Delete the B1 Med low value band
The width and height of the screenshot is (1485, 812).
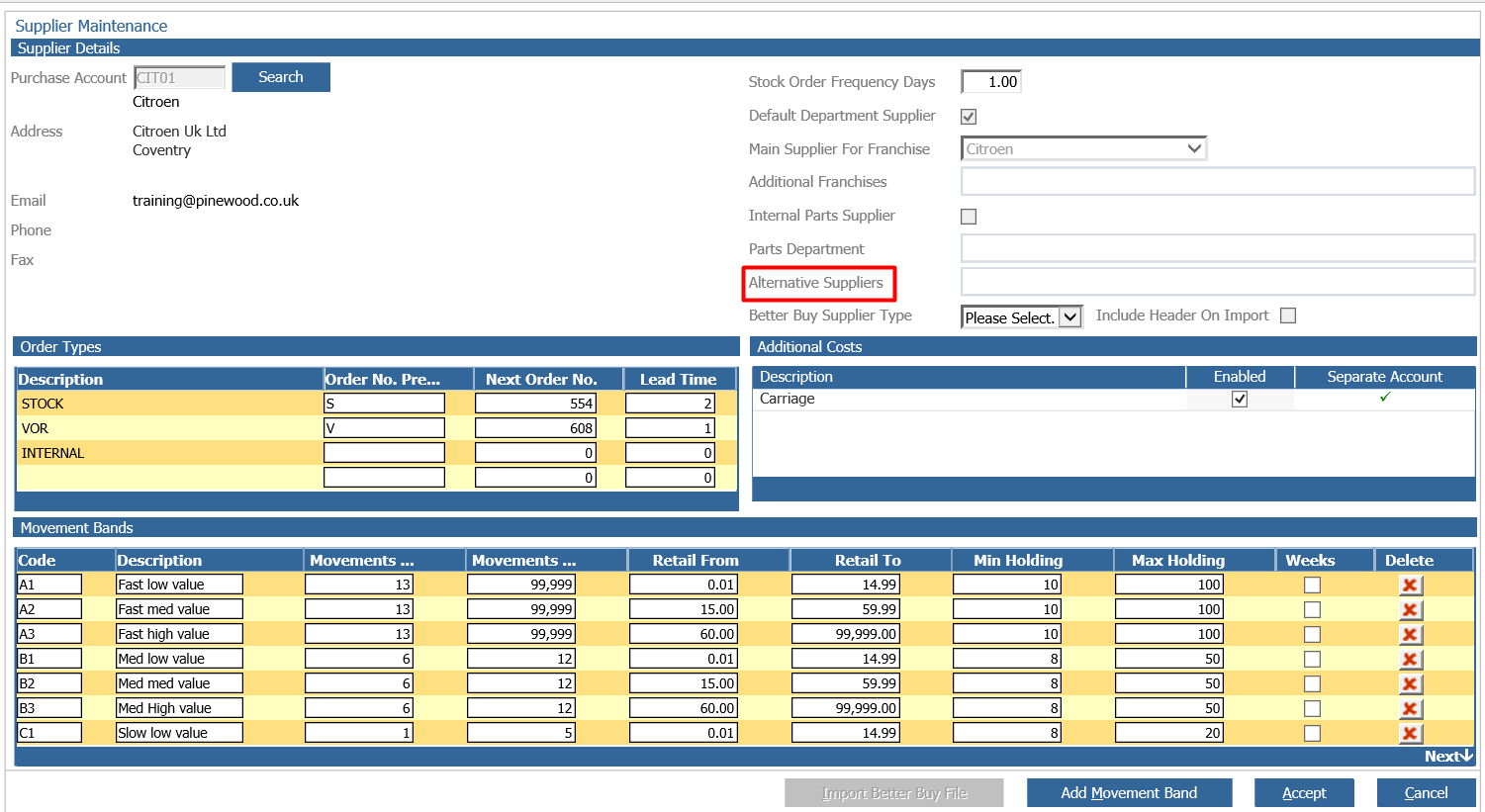click(1410, 659)
